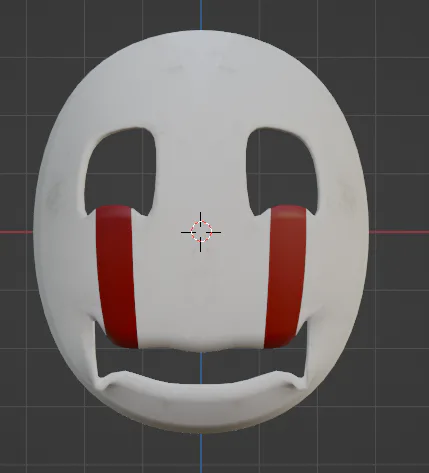The image size is (429, 473).
Task: Click the blue Z axis line below the mask
Action: (201, 453)
